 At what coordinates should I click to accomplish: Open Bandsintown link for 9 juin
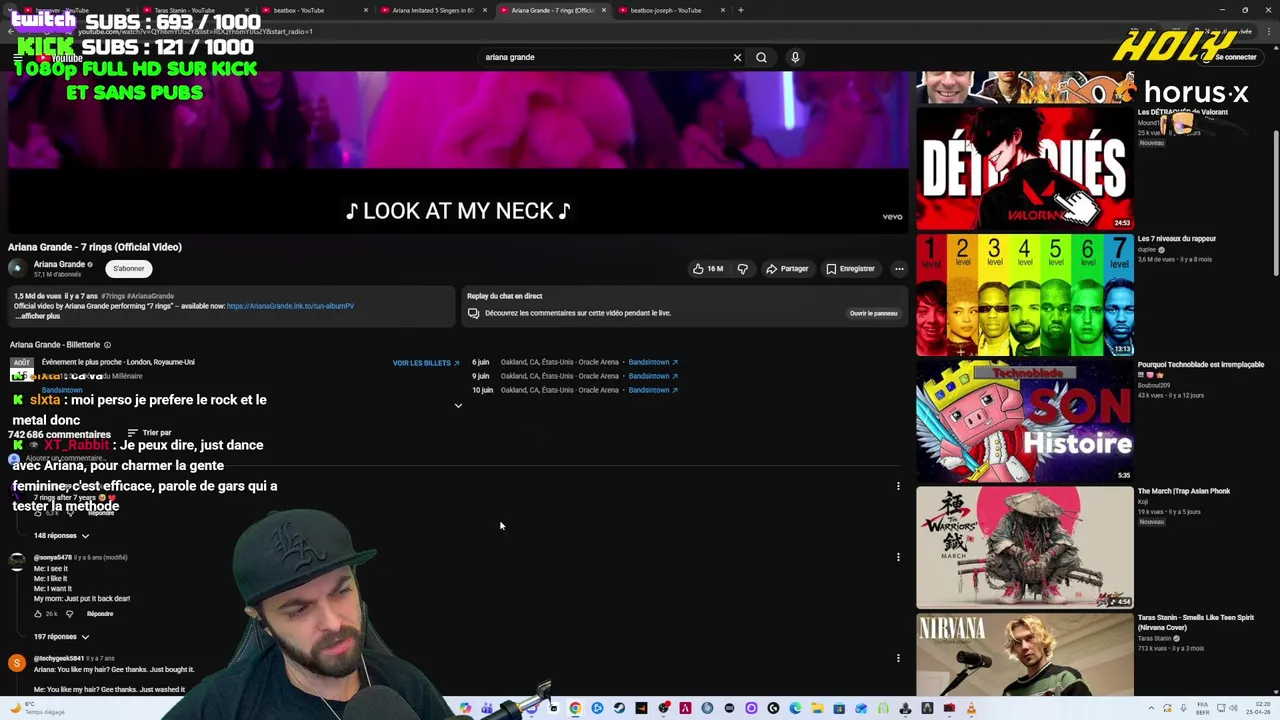coord(653,376)
